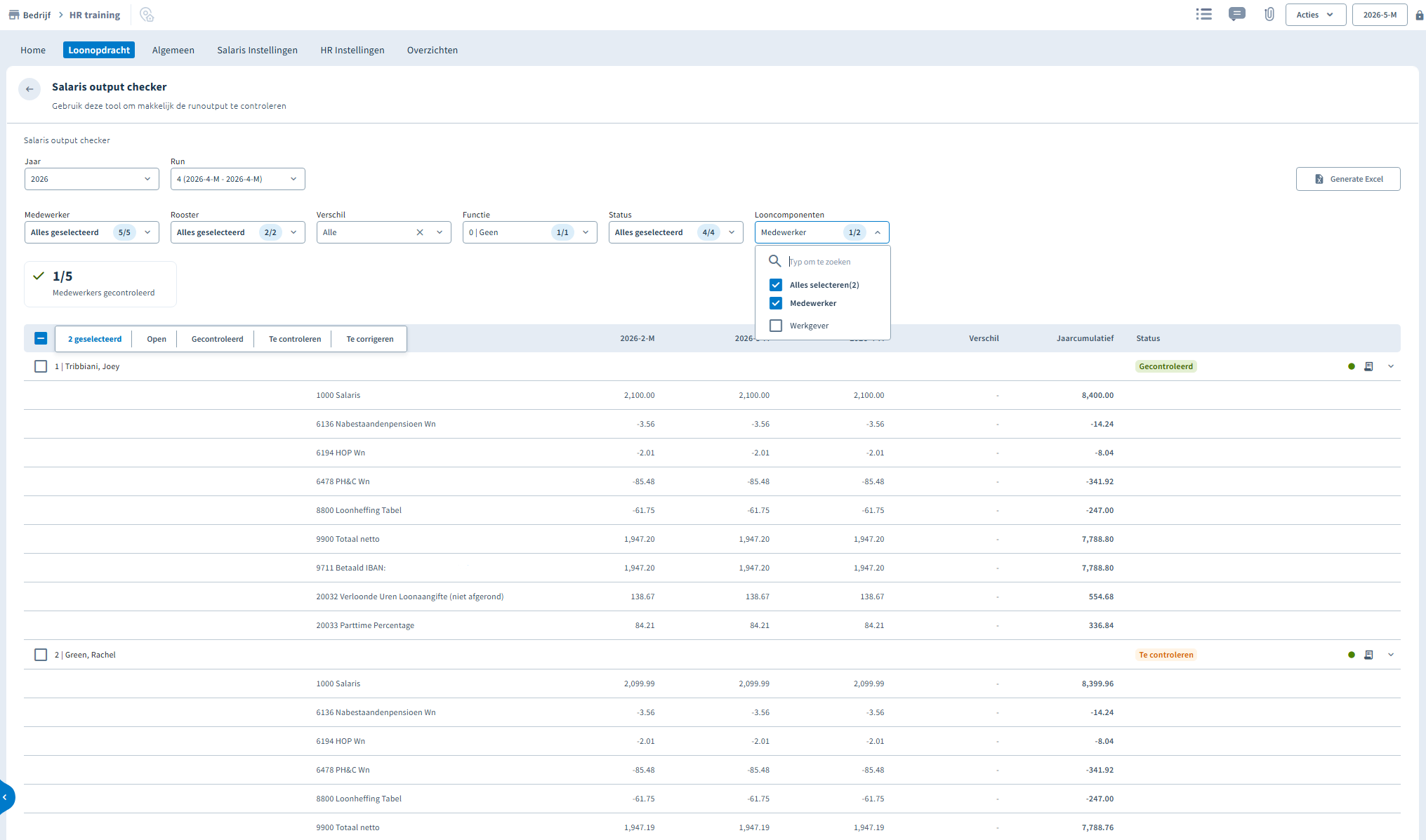This screenshot has height=840, width=1426.
Task: Open payslip icon for Green, Rachel
Action: coord(1368,655)
